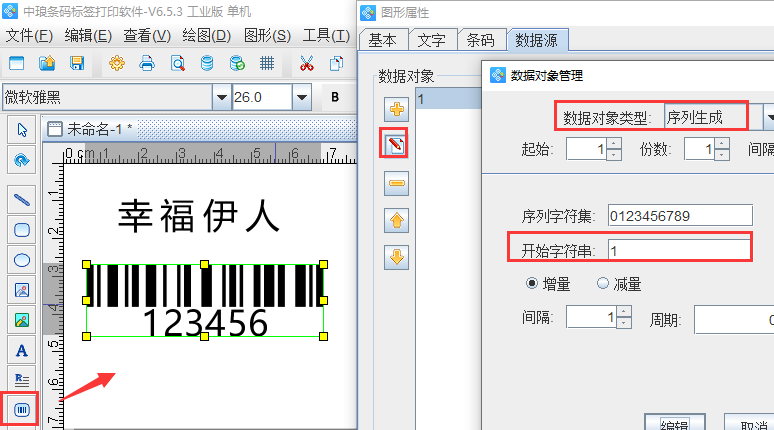Click the edit data object pencil icon
The image size is (774, 430).
[x=396, y=145]
